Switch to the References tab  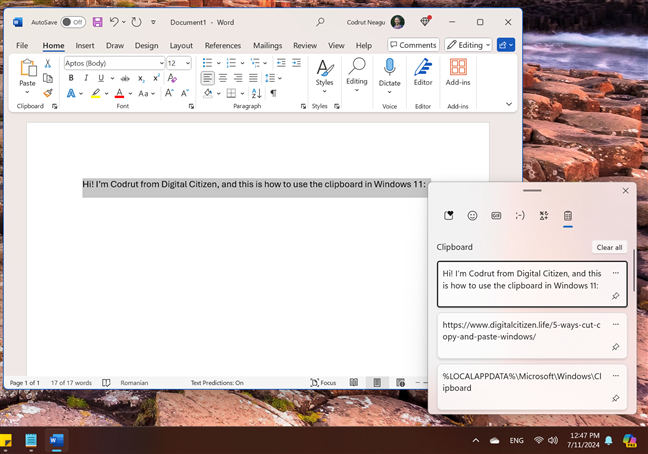point(223,45)
